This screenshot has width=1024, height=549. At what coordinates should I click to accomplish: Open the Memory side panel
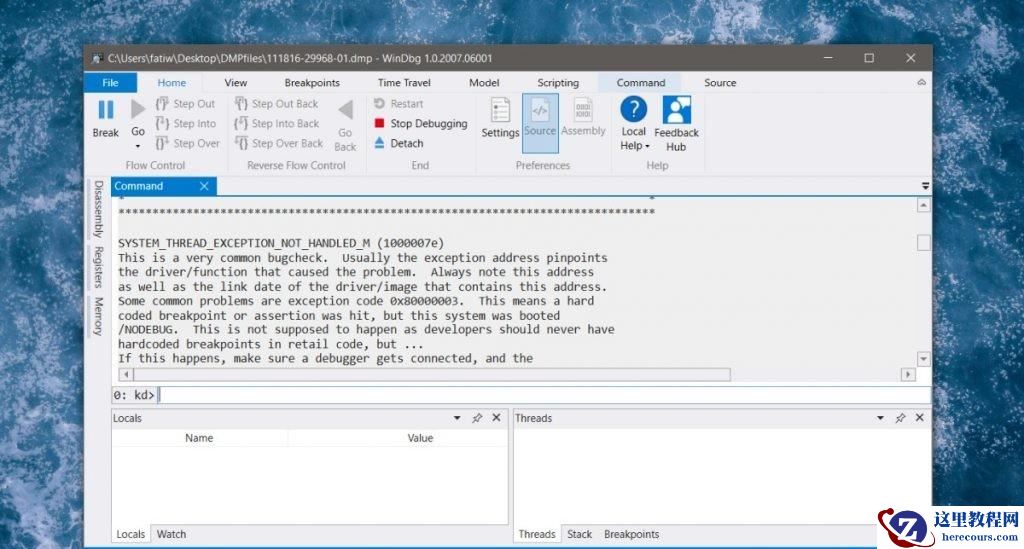click(x=98, y=316)
